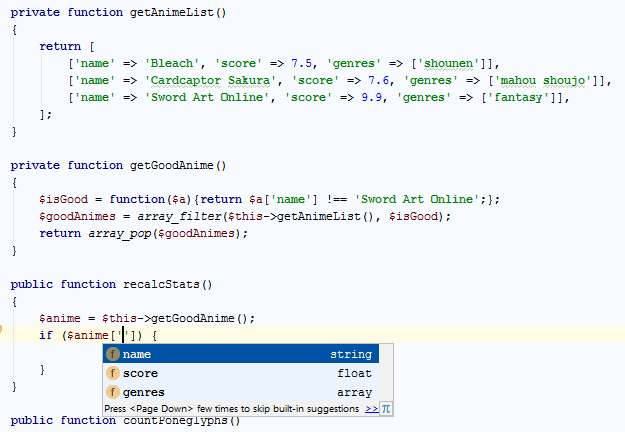
Task: Click the '>>' link in the popup hint
Action: click(x=371, y=408)
